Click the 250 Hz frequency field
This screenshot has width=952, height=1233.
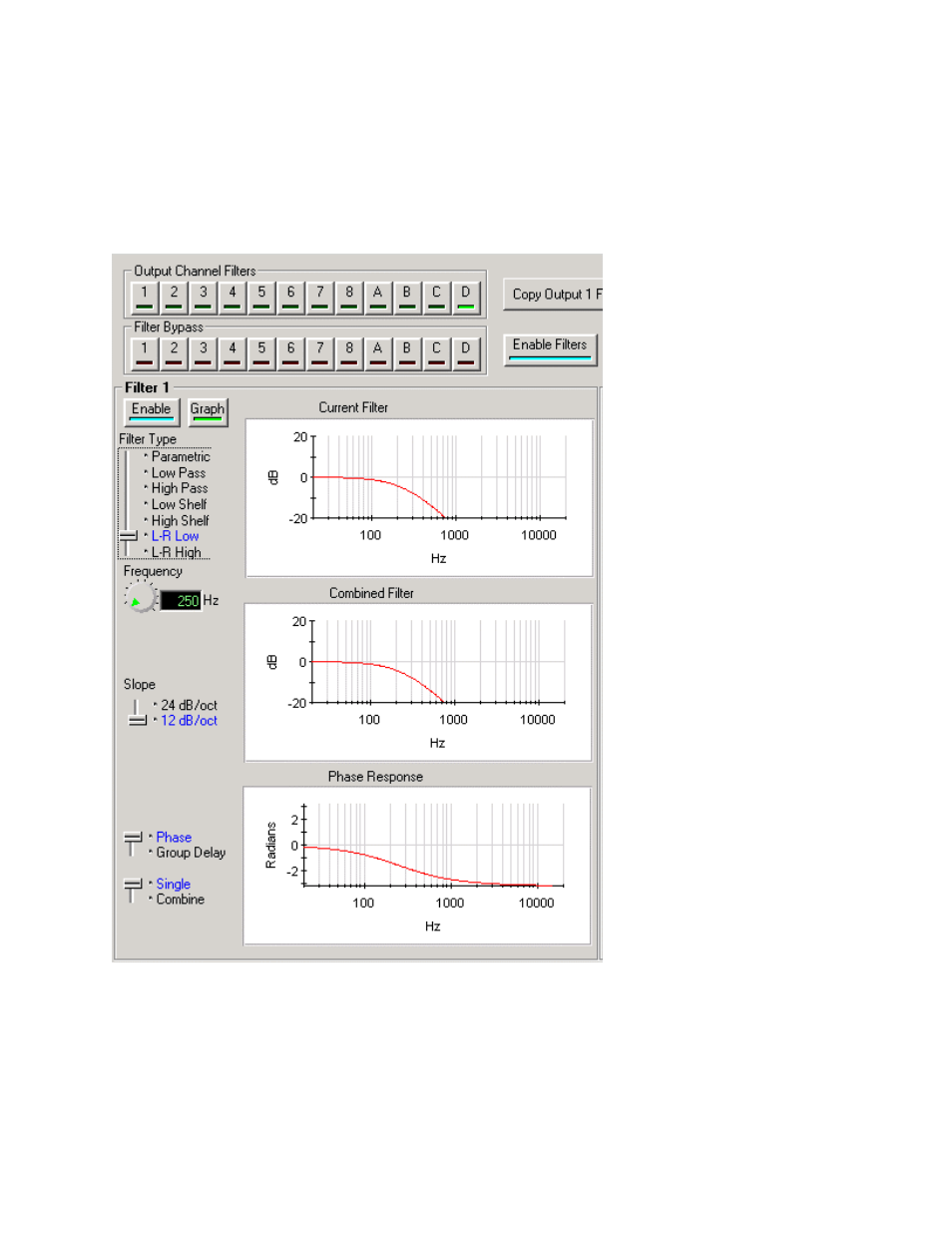182,601
